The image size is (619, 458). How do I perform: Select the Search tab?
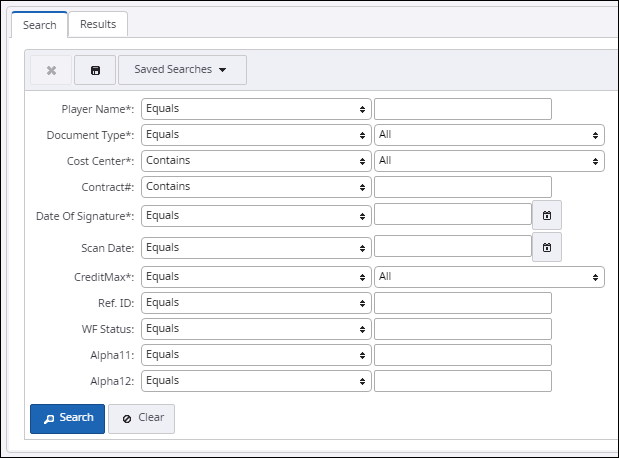[39, 24]
